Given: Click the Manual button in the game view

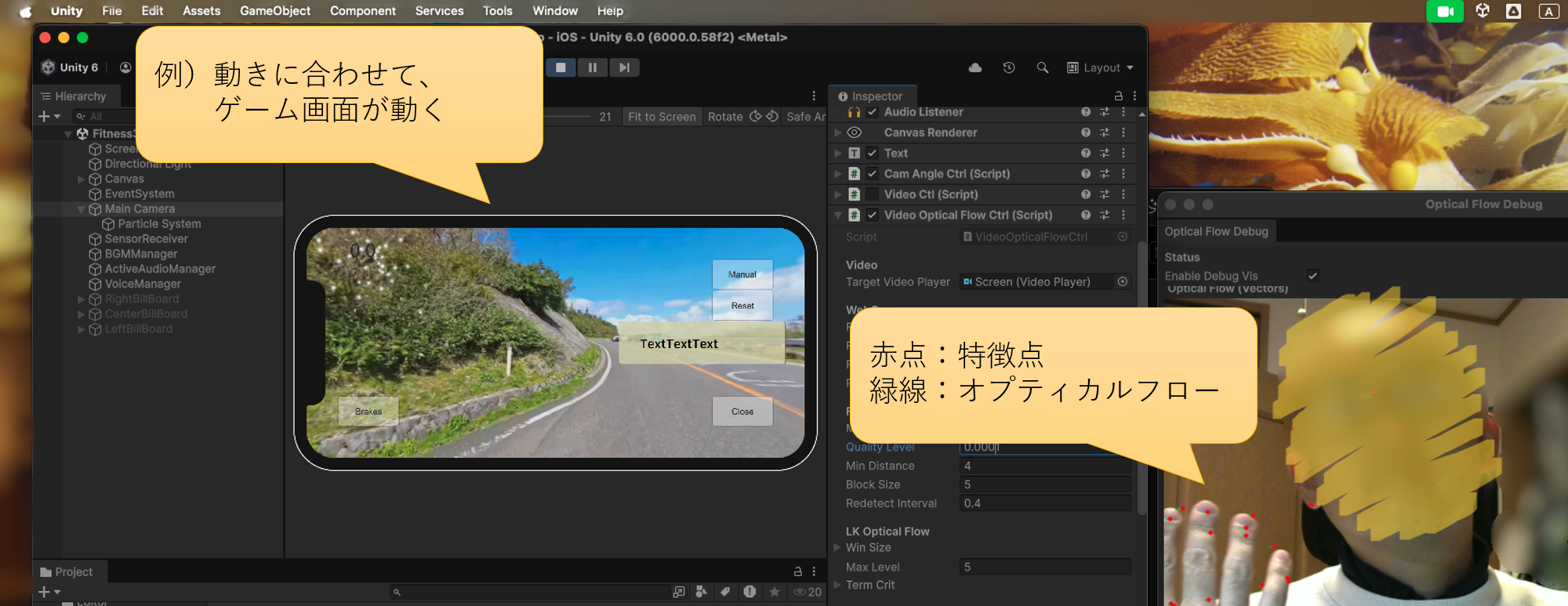Looking at the screenshot, I should click(742, 274).
